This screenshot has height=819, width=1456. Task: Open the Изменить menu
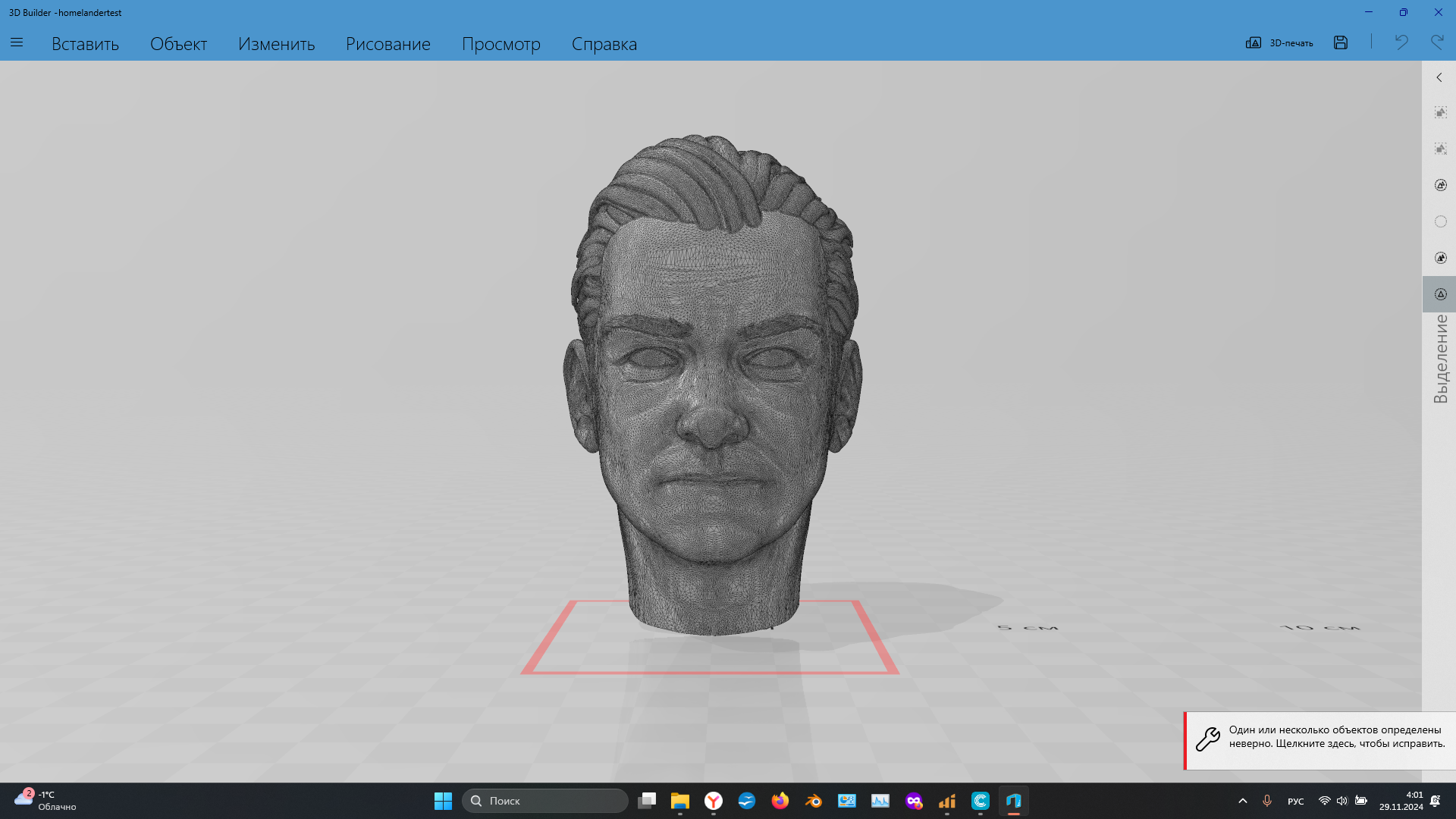pos(276,44)
